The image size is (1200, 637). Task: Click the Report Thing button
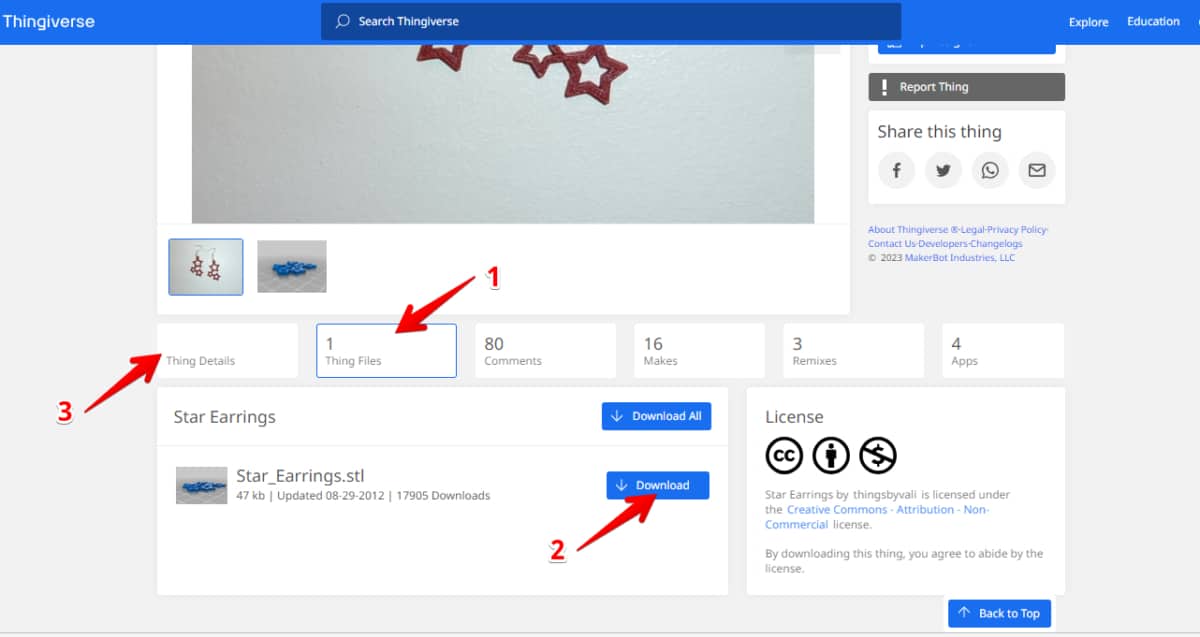(x=966, y=87)
